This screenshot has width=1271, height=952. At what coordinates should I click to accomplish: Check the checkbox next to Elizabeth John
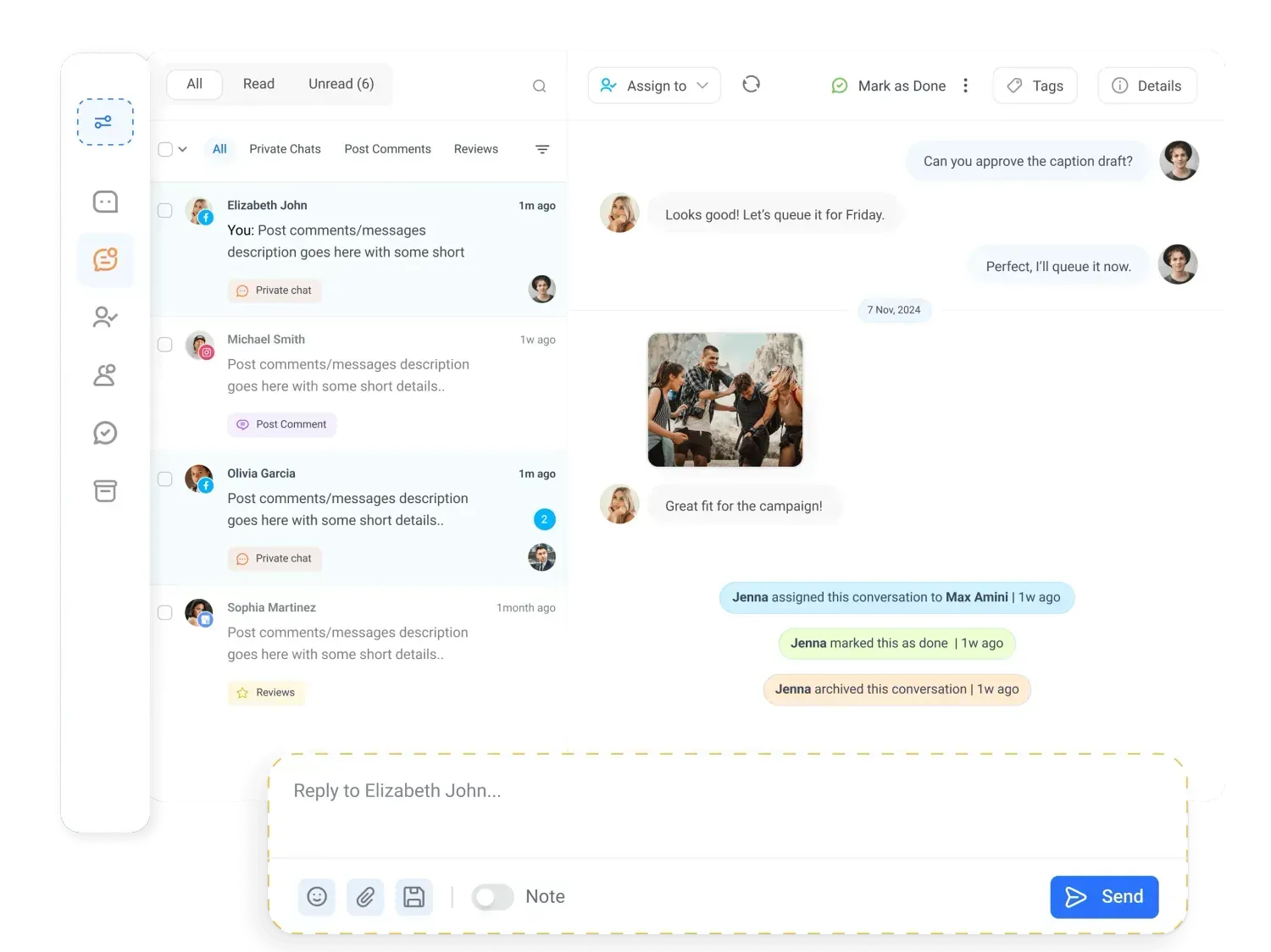tap(165, 211)
